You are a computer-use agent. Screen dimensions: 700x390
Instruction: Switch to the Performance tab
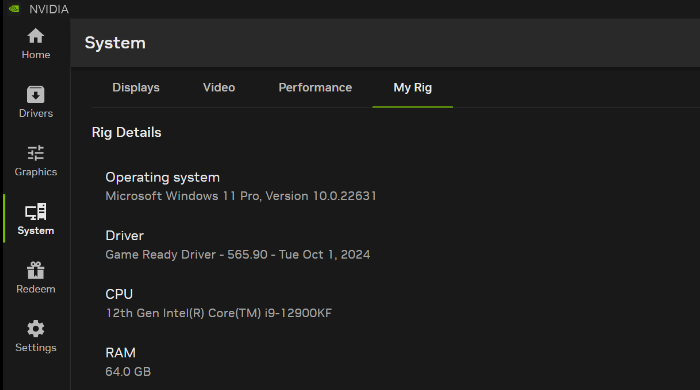(x=315, y=87)
